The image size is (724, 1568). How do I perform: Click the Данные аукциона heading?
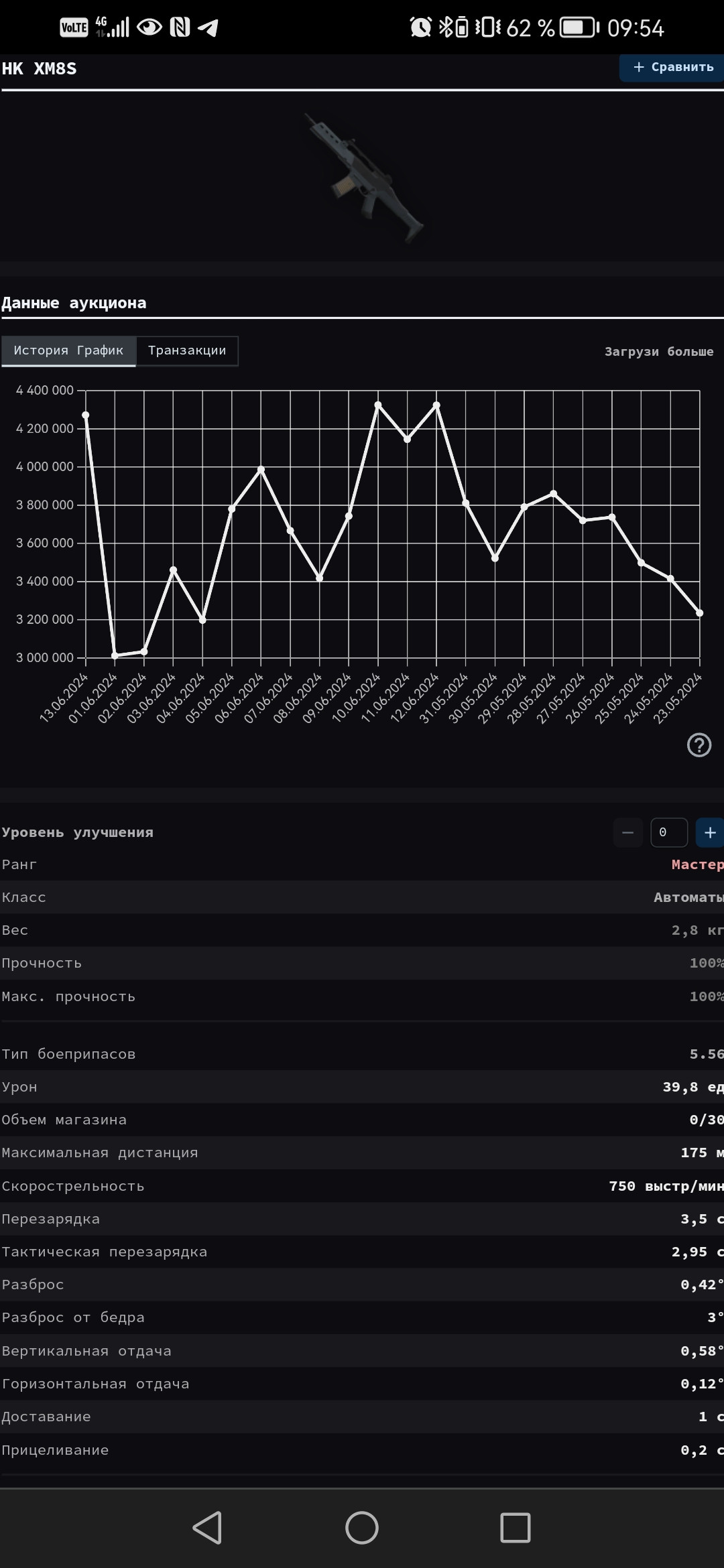point(74,303)
